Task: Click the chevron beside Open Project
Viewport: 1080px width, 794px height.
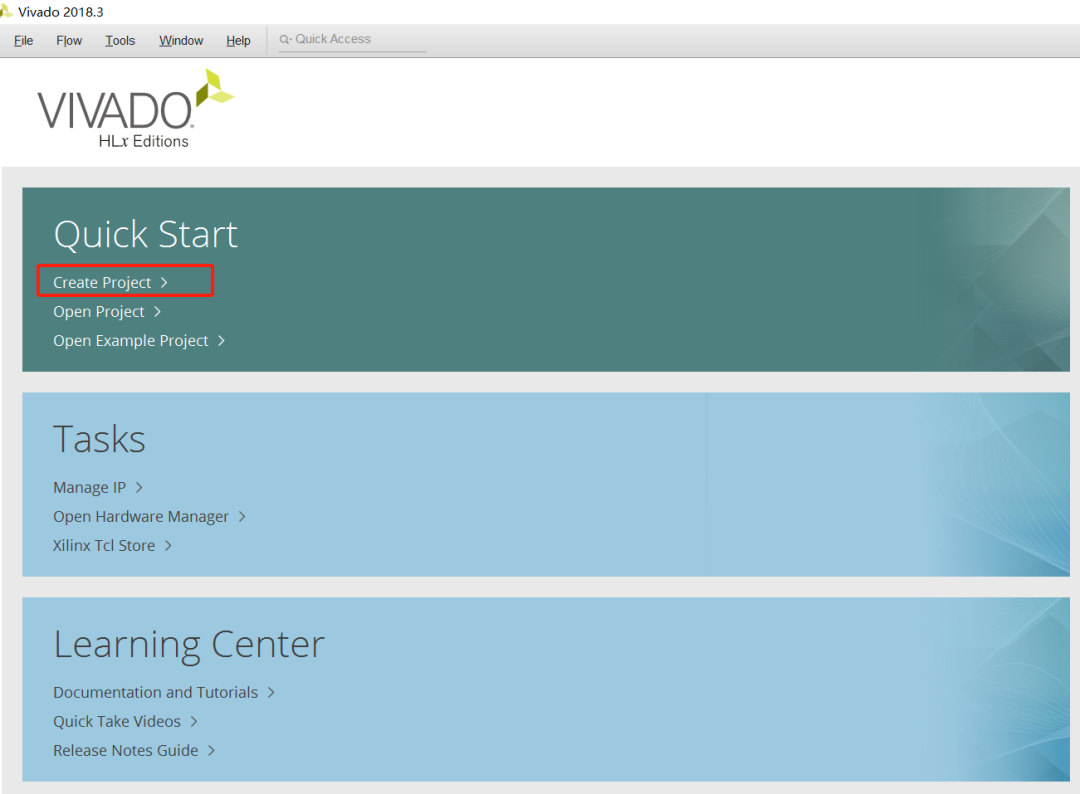Action: point(158,311)
